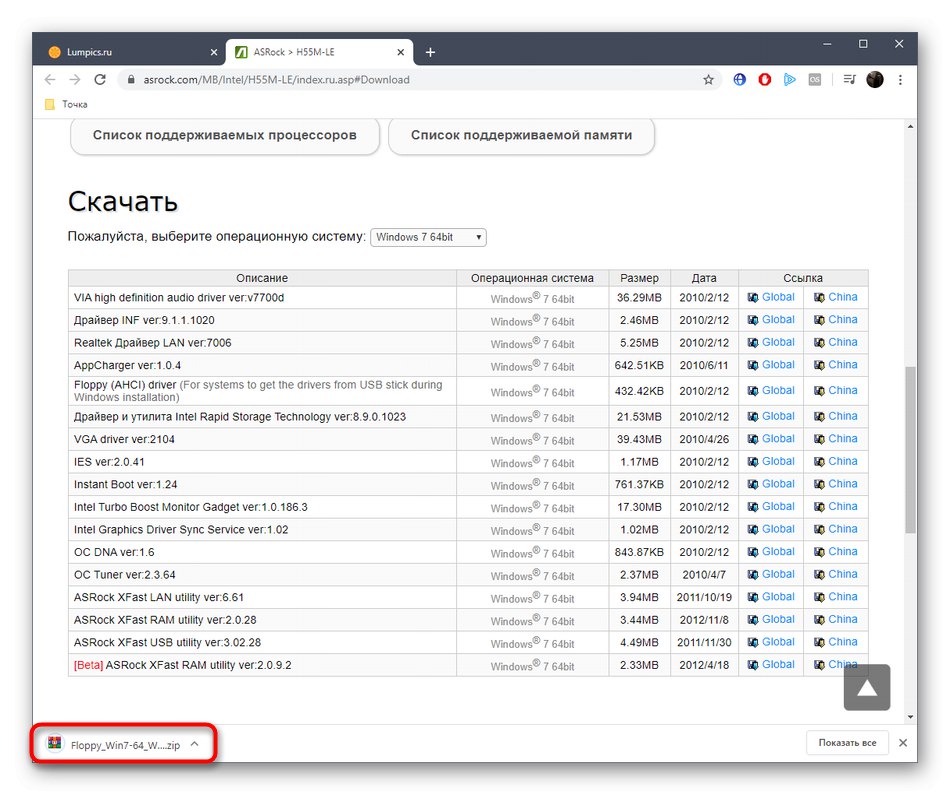Screen dimensions: 950x795
Task: Close the ASRock H55M-LE tab
Action: click(400, 52)
